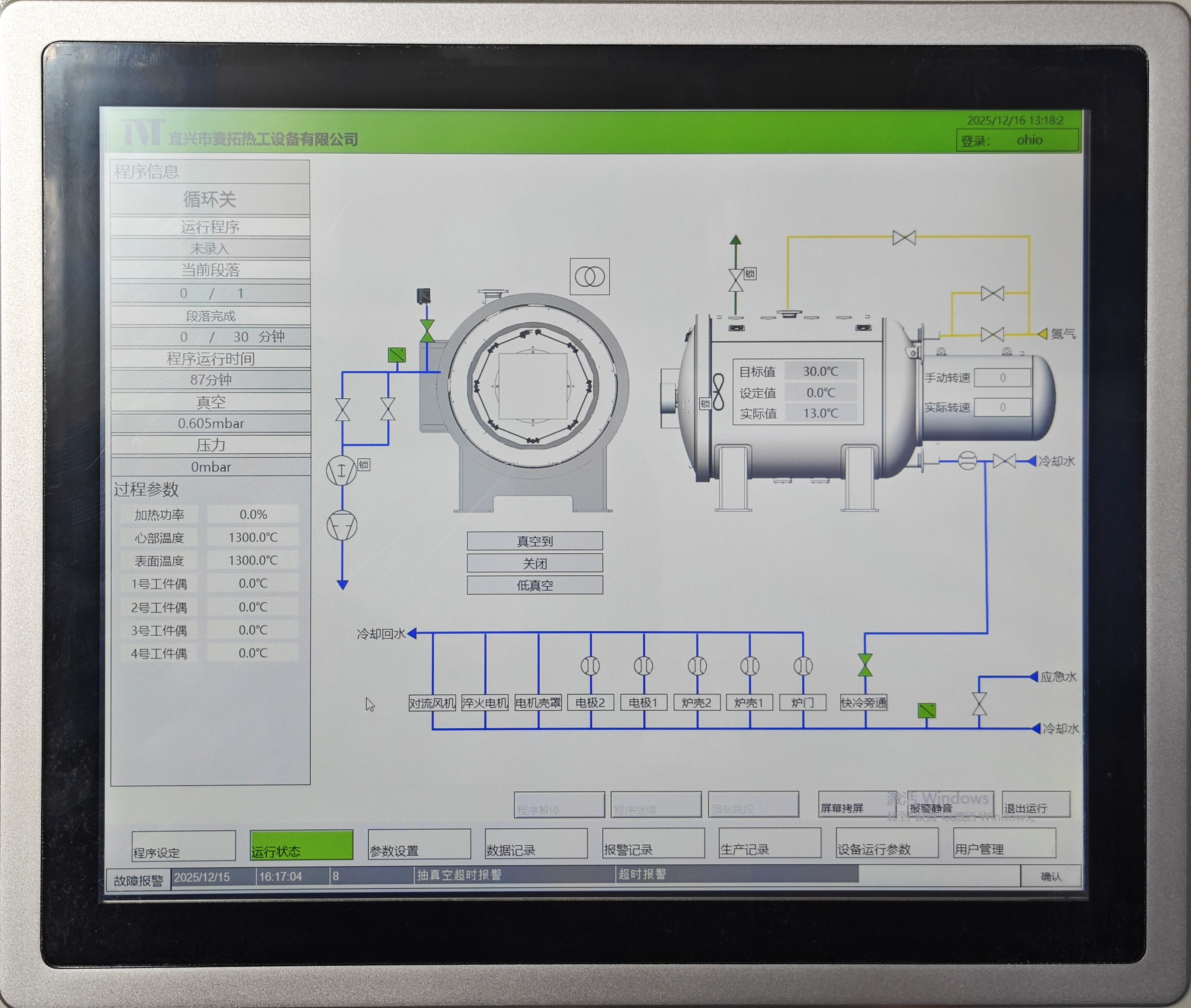Click the flow sensor above 炉门
Viewport: 1191px width, 1008px height.
click(803, 666)
